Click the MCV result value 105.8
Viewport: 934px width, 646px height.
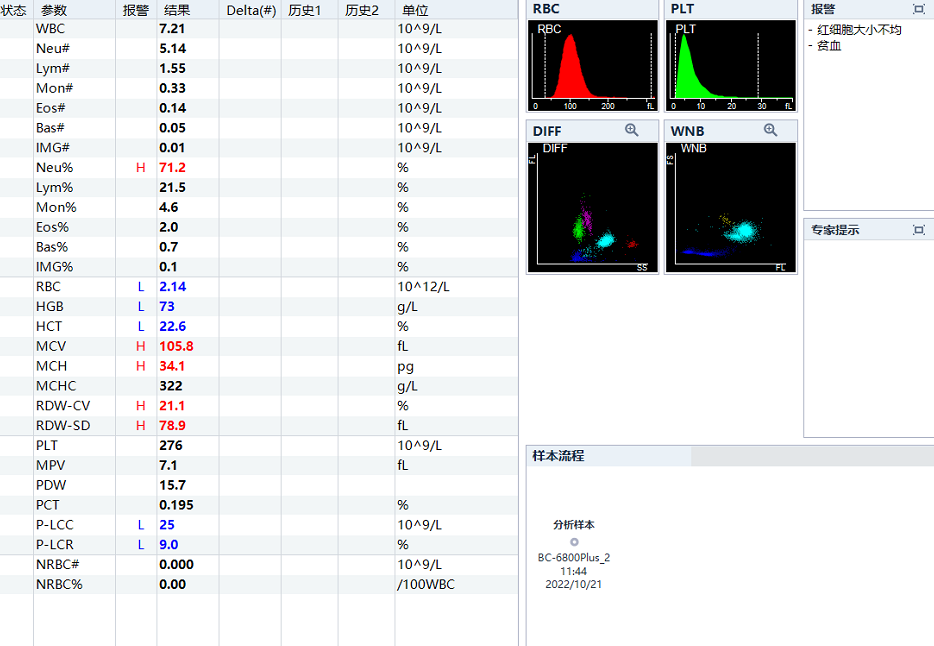pos(176,346)
